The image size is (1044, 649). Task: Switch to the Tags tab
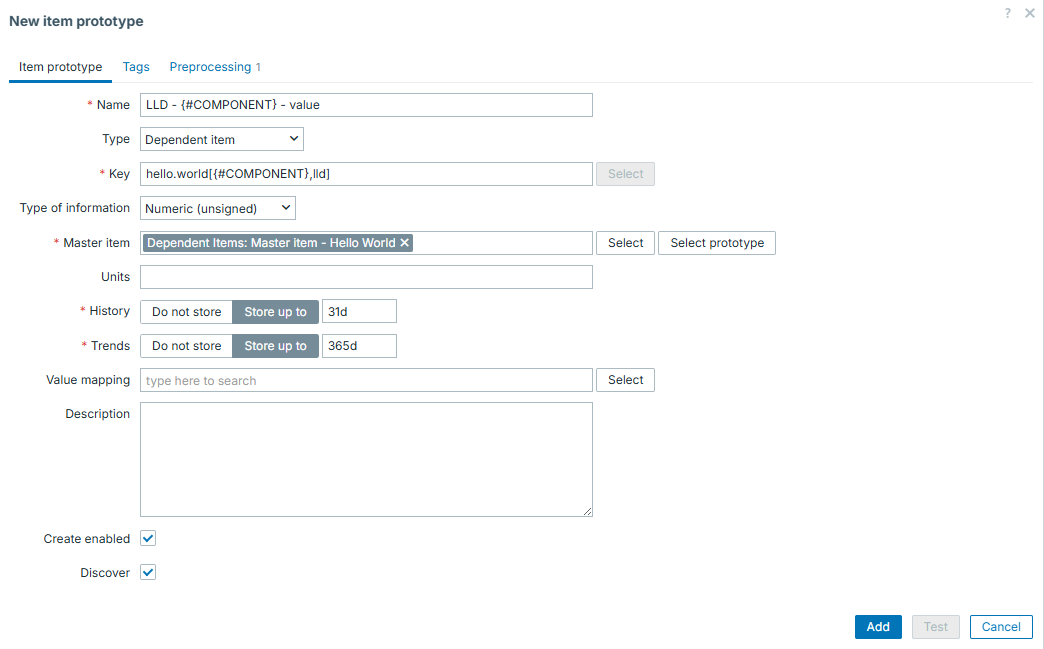136,67
